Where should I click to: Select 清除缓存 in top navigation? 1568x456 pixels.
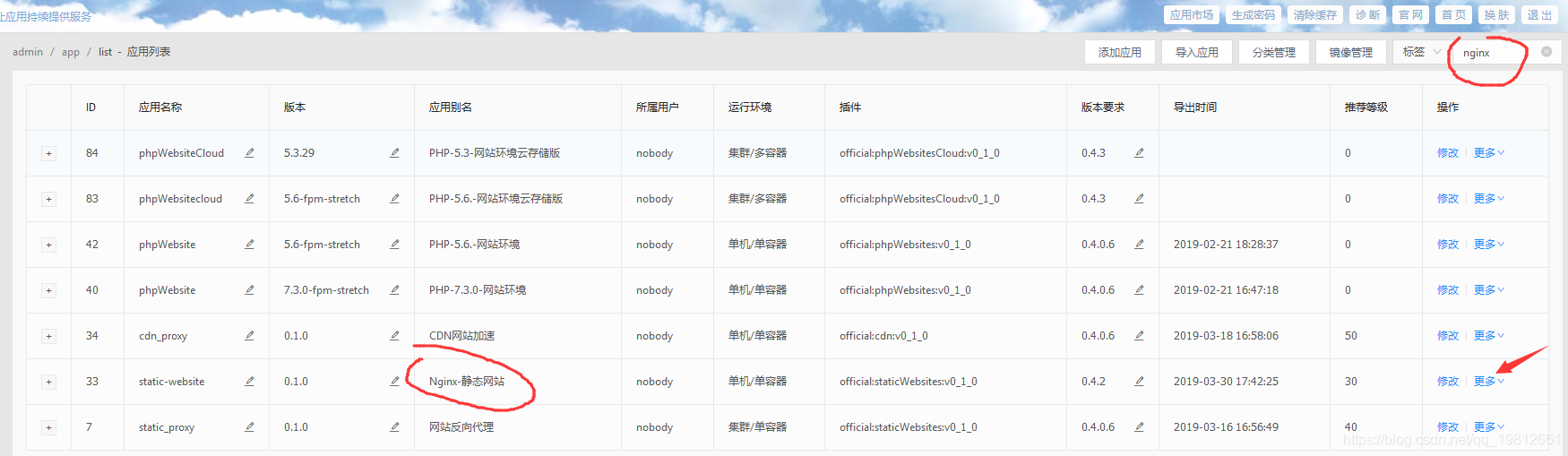pos(1315,15)
